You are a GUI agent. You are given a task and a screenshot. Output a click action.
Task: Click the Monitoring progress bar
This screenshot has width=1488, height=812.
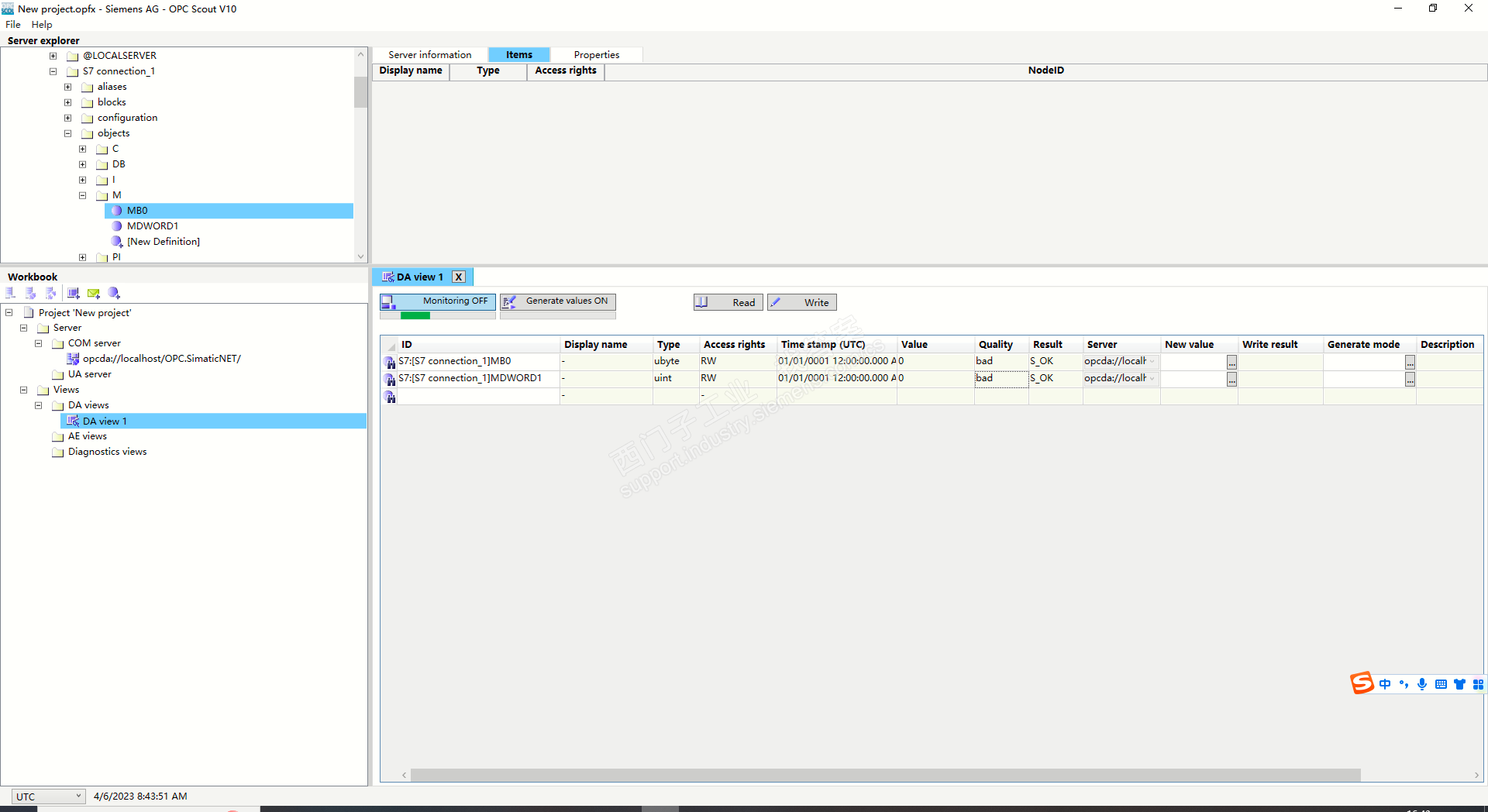pos(438,315)
